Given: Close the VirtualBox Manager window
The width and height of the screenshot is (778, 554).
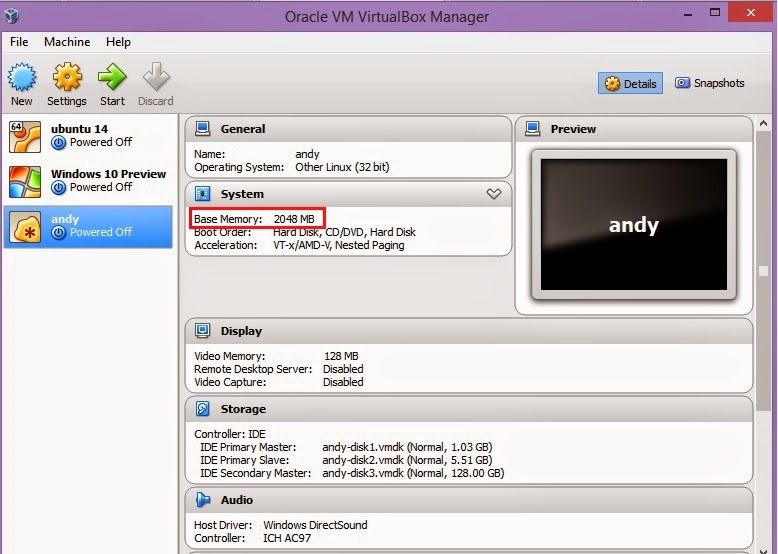Looking at the screenshot, I should [751, 12].
